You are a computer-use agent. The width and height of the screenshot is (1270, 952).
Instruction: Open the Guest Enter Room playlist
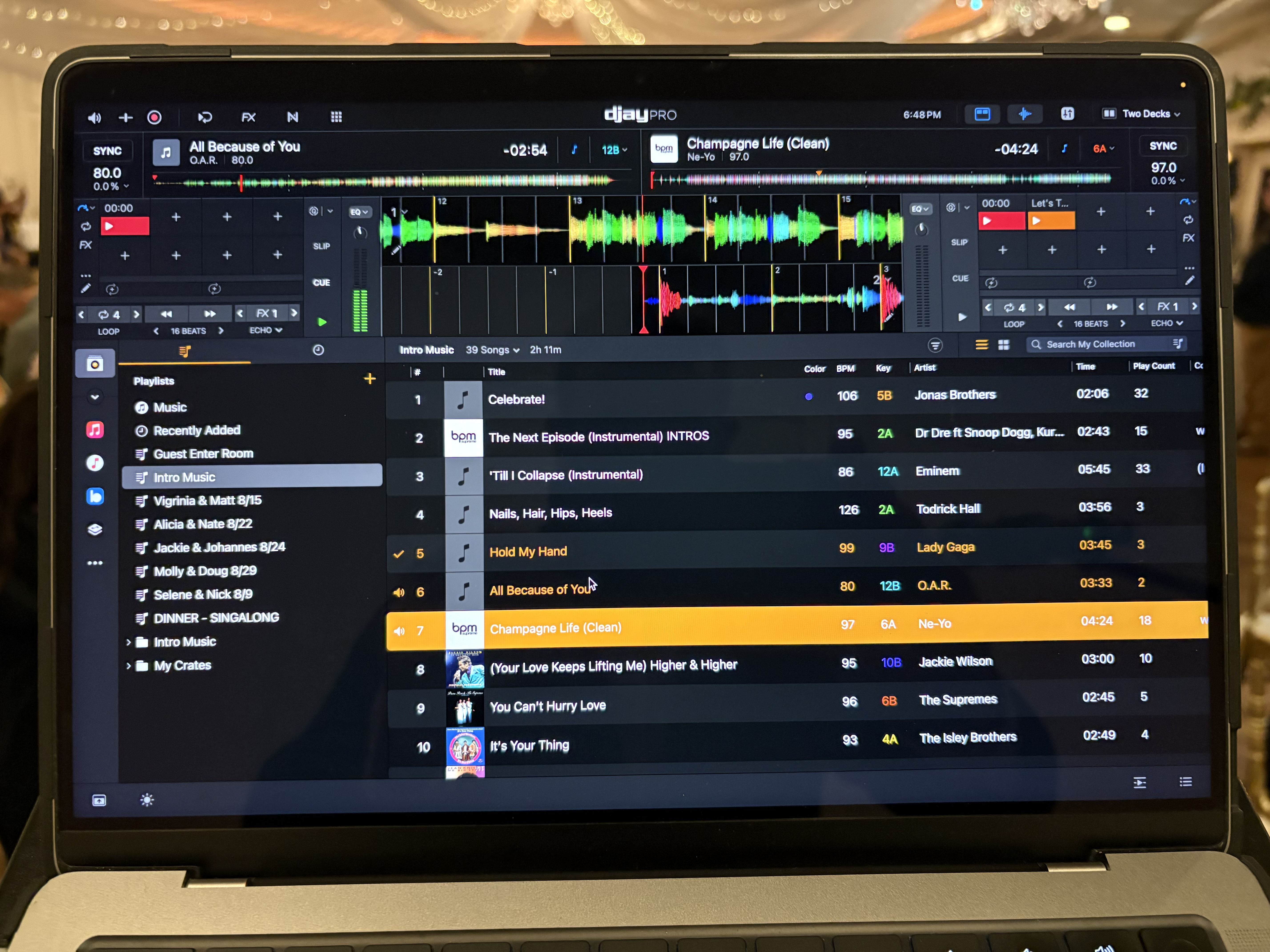point(203,454)
